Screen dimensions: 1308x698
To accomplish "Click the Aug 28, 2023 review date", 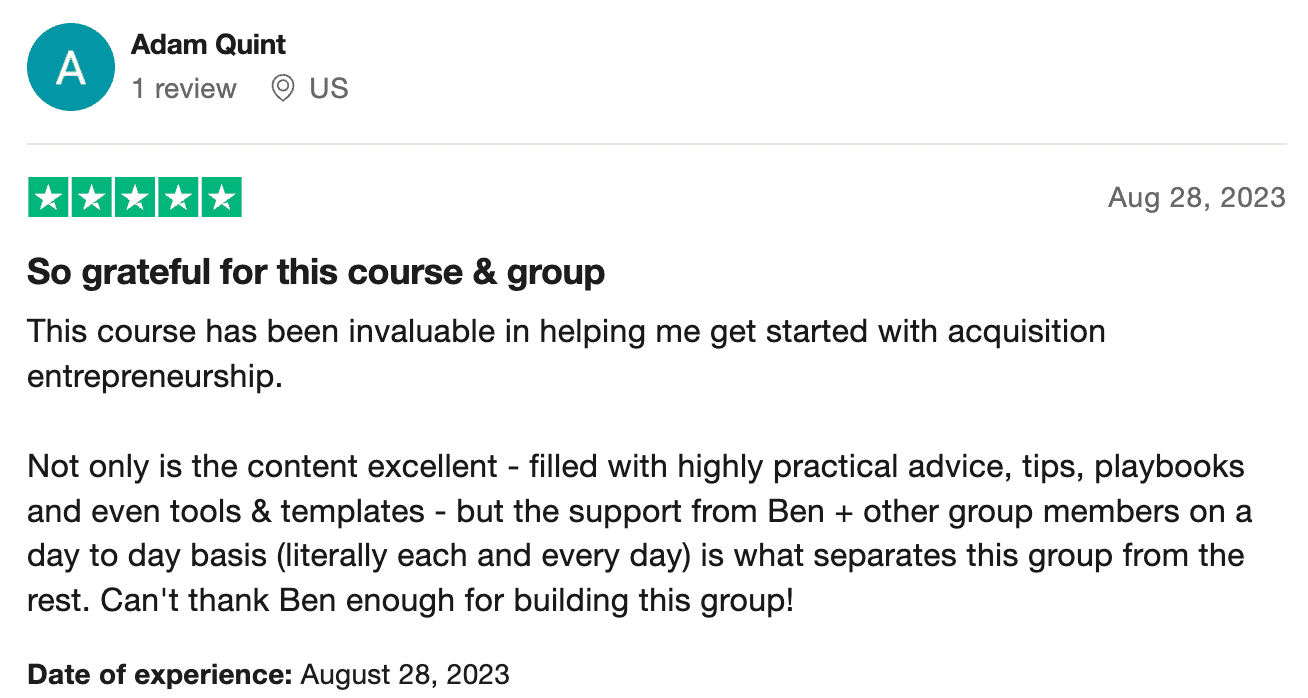I will [x=1196, y=198].
